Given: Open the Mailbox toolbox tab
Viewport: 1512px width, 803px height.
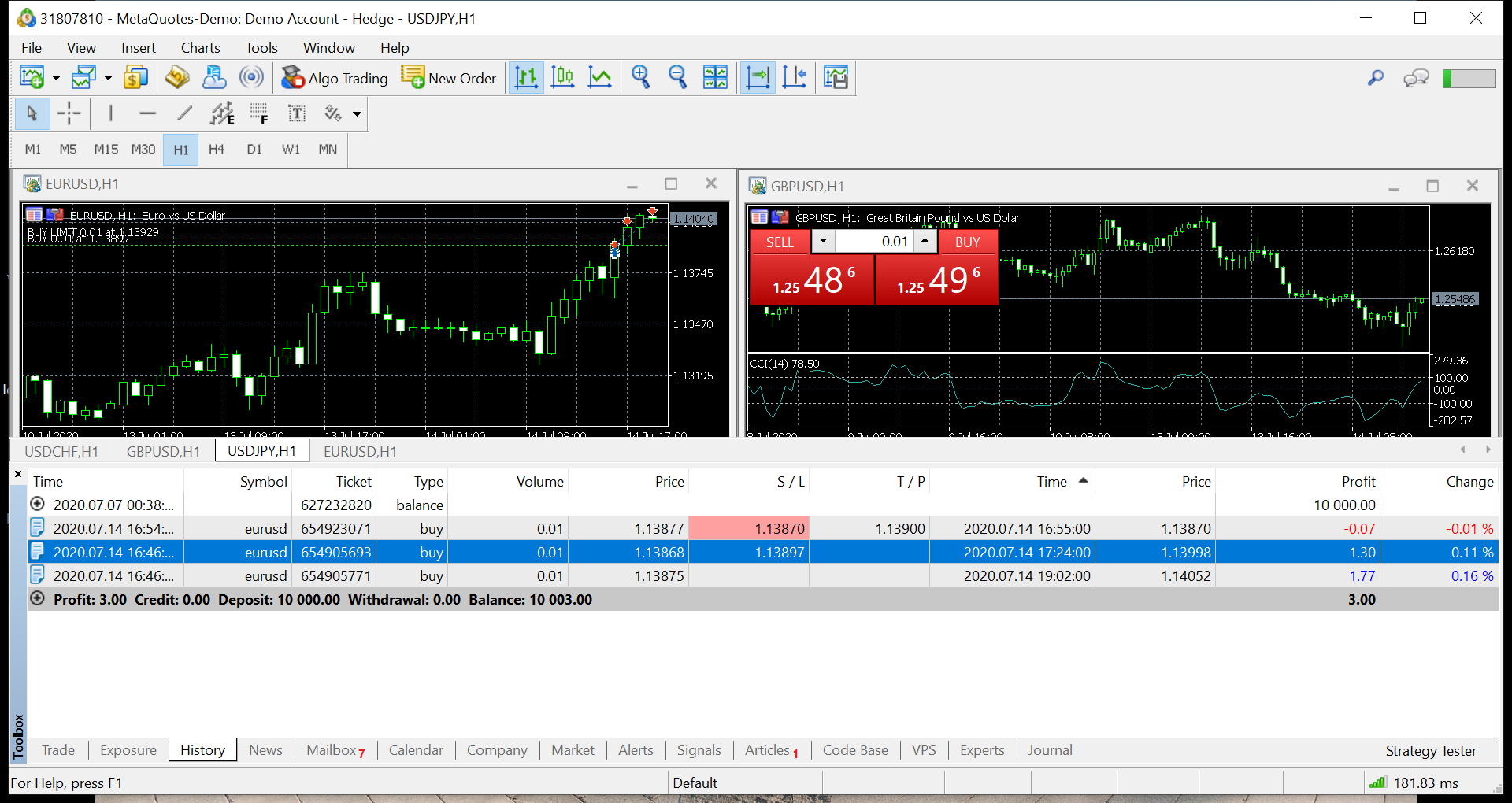Looking at the screenshot, I should (x=335, y=750).
